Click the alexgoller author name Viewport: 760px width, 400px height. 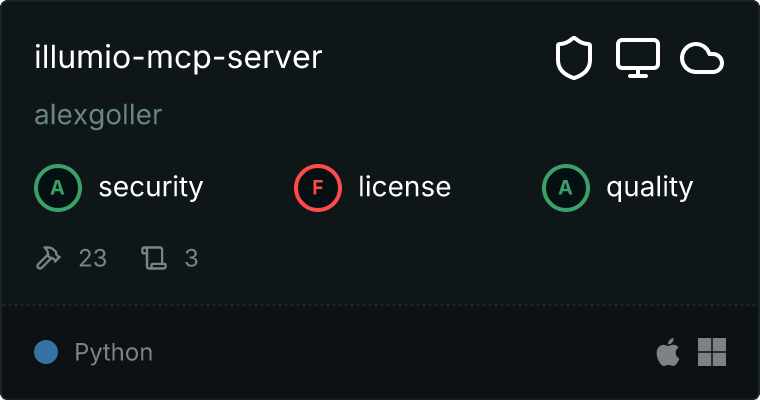click(x=98, y=115)
